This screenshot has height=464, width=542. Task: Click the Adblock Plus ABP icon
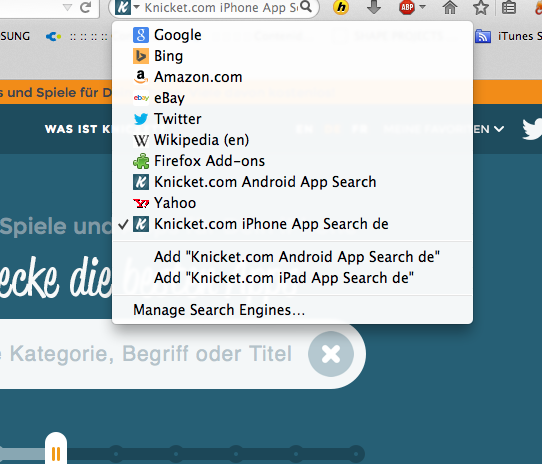coord(407,7)
